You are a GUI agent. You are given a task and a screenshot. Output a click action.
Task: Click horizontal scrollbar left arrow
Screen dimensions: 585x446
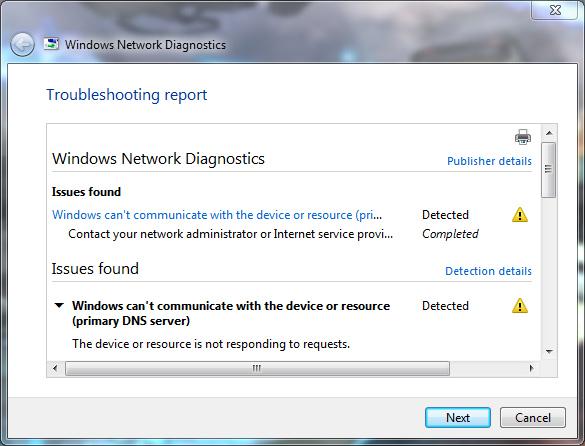(55, 368)
